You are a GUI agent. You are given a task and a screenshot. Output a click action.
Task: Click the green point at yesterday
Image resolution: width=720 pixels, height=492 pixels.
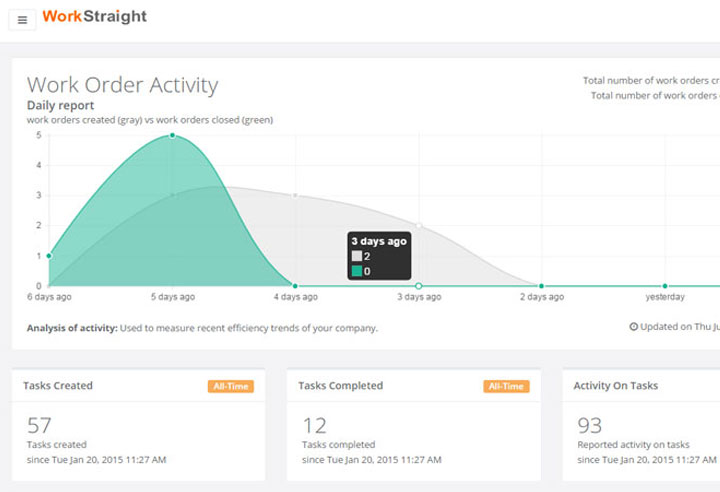pos(665,286)
